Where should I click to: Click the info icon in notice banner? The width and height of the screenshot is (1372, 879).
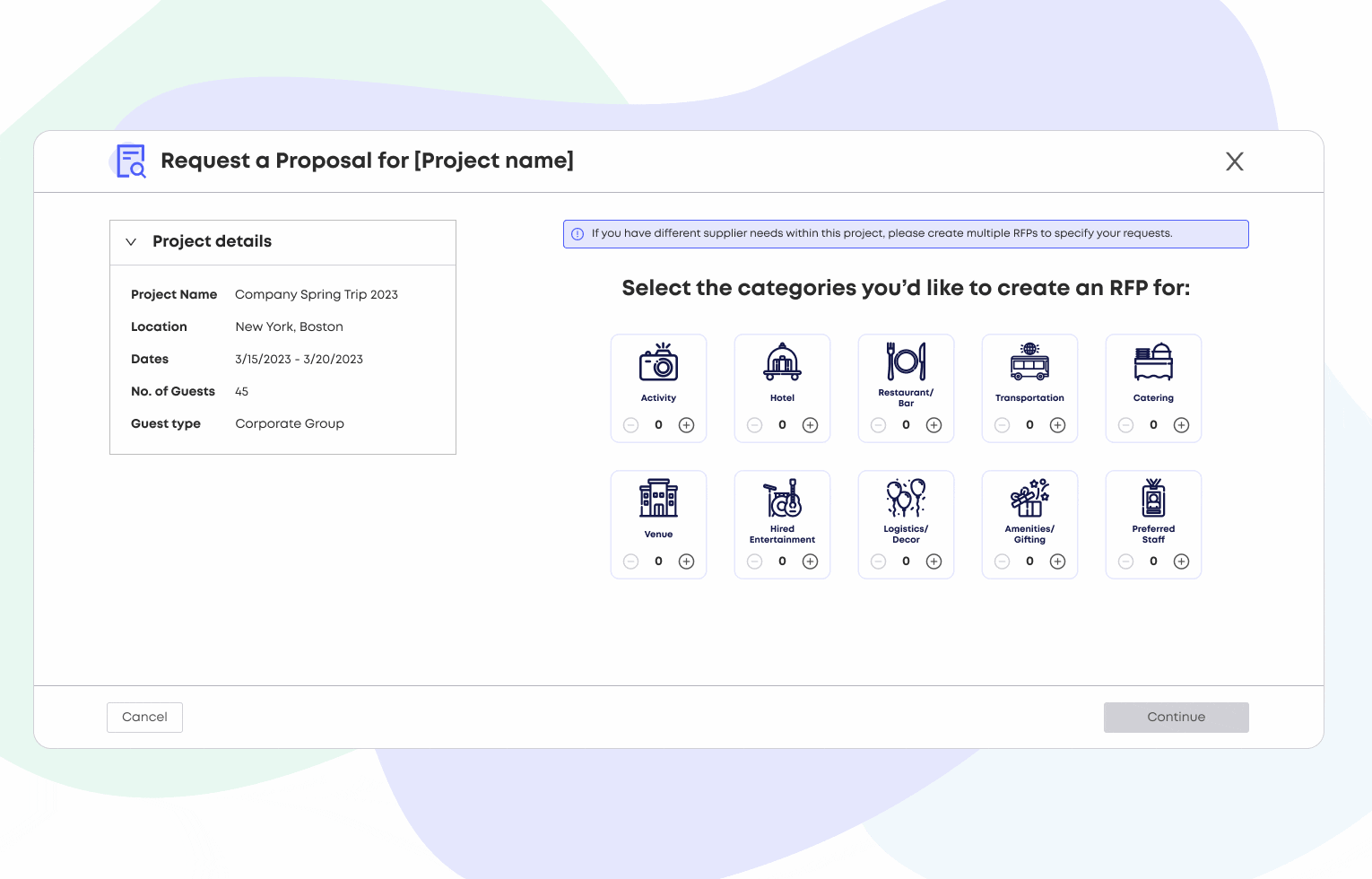[x=577, y=234]
